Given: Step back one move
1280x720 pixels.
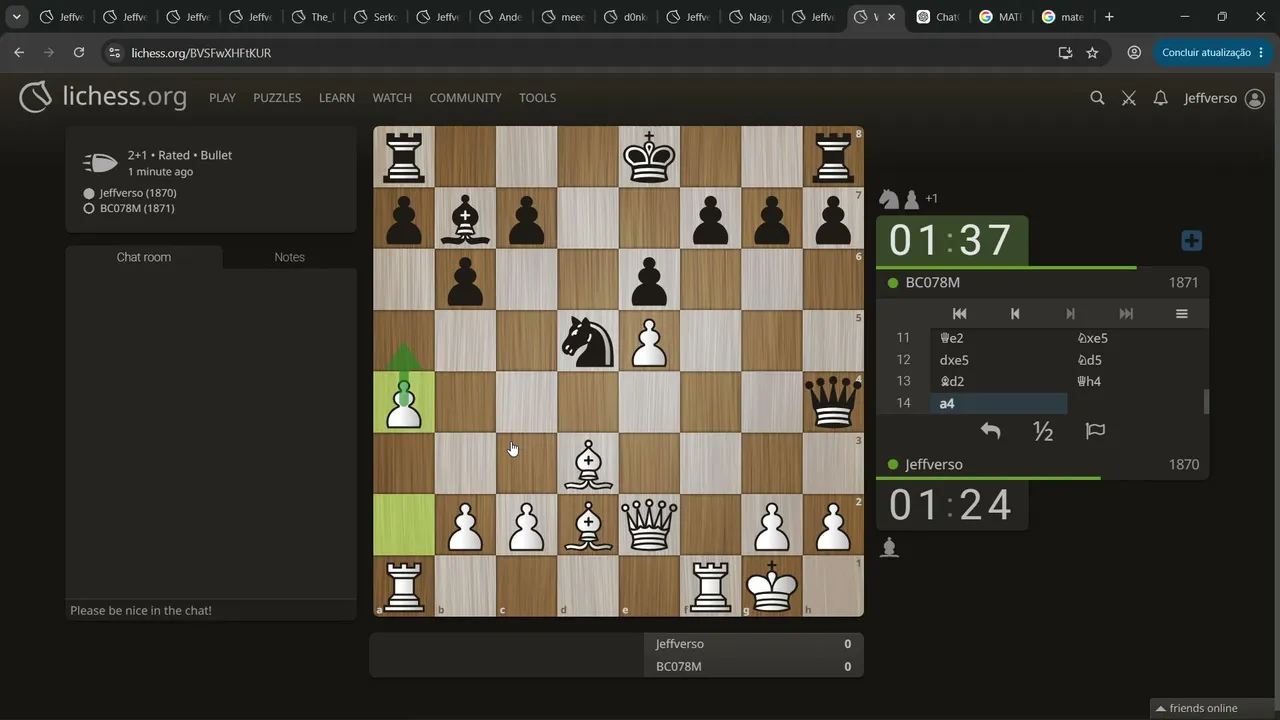Looking at the screenshot, I should 1015,314.
